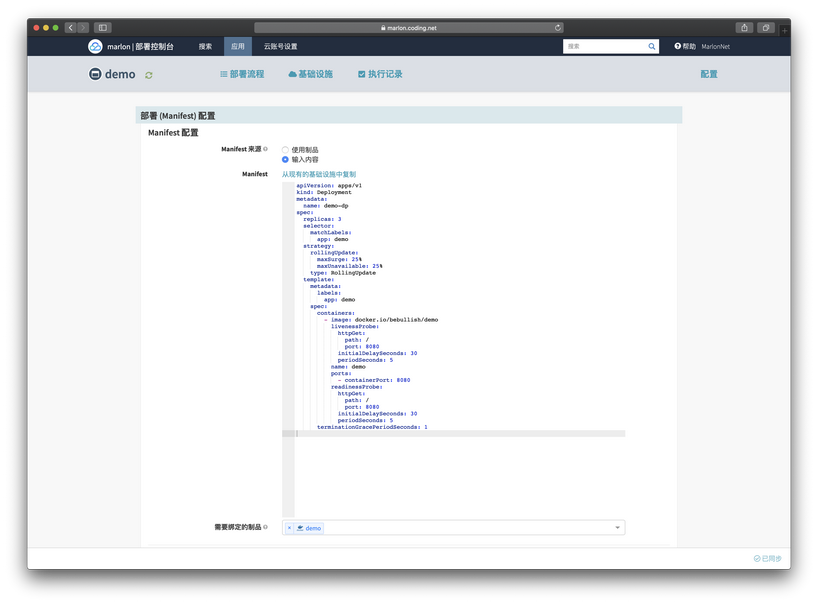The image size is (818, 605).
Task: Refresh the demo application with the green icon
Action: (149, 75)
